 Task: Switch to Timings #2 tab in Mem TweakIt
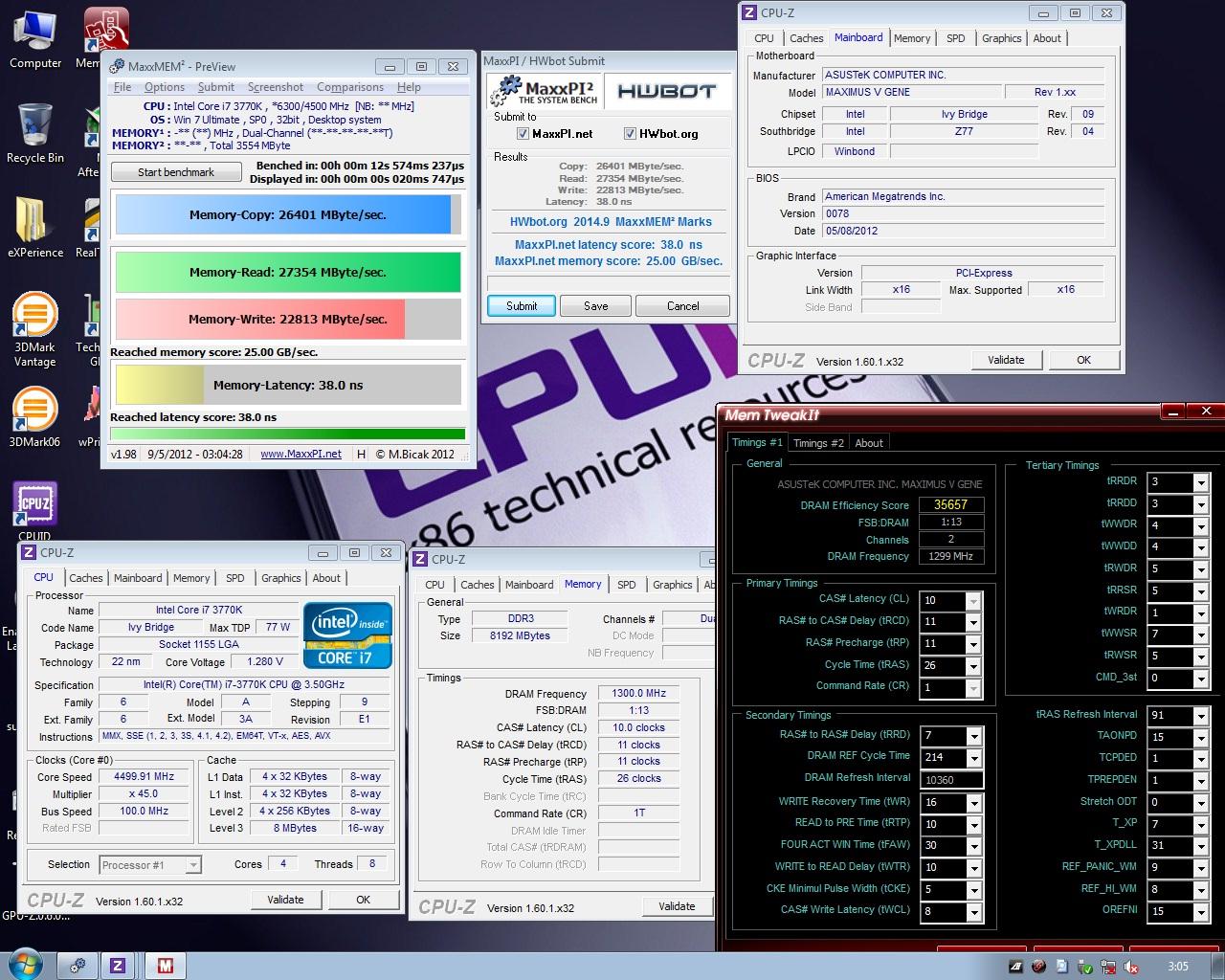point(819,443)
